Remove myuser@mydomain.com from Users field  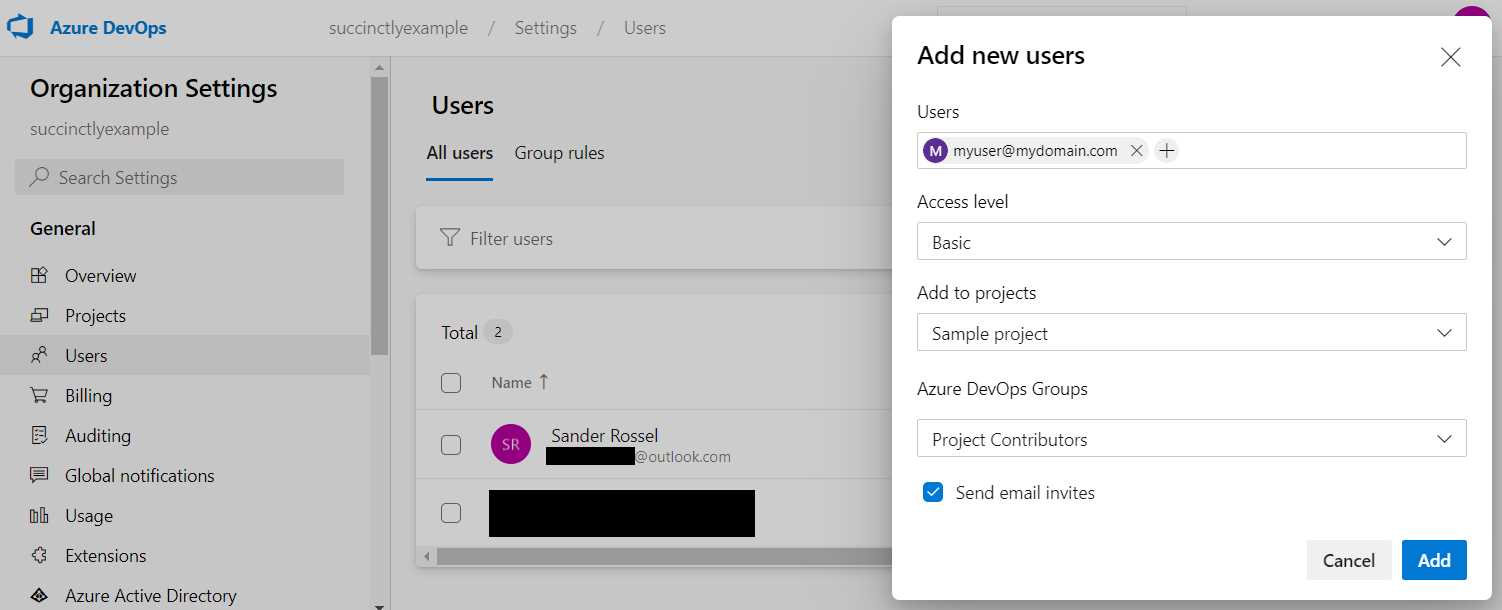click(x=1136, y=151)
